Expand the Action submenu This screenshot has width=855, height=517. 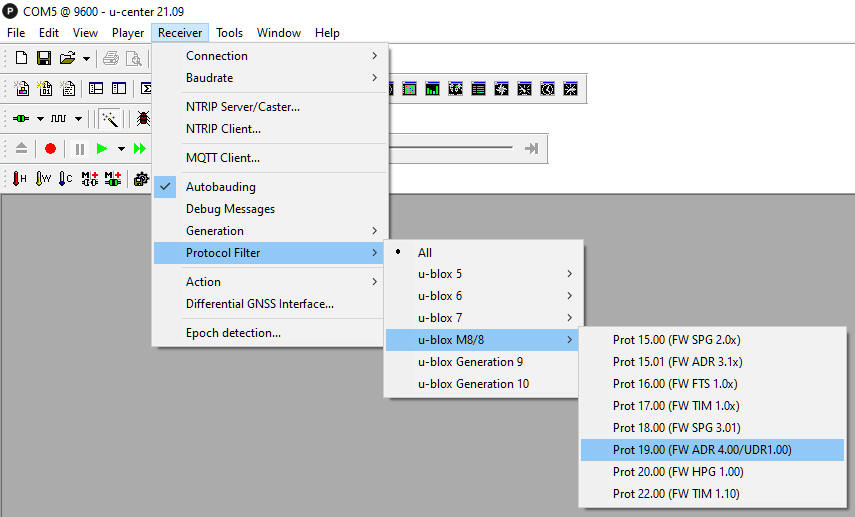(270, 281)
